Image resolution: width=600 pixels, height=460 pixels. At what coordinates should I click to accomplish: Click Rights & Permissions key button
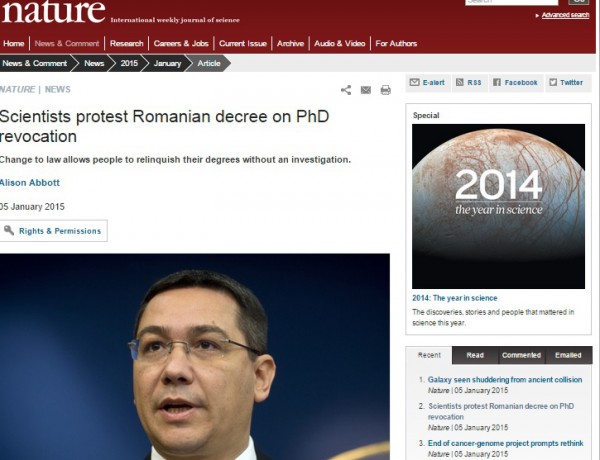[54, 231]
